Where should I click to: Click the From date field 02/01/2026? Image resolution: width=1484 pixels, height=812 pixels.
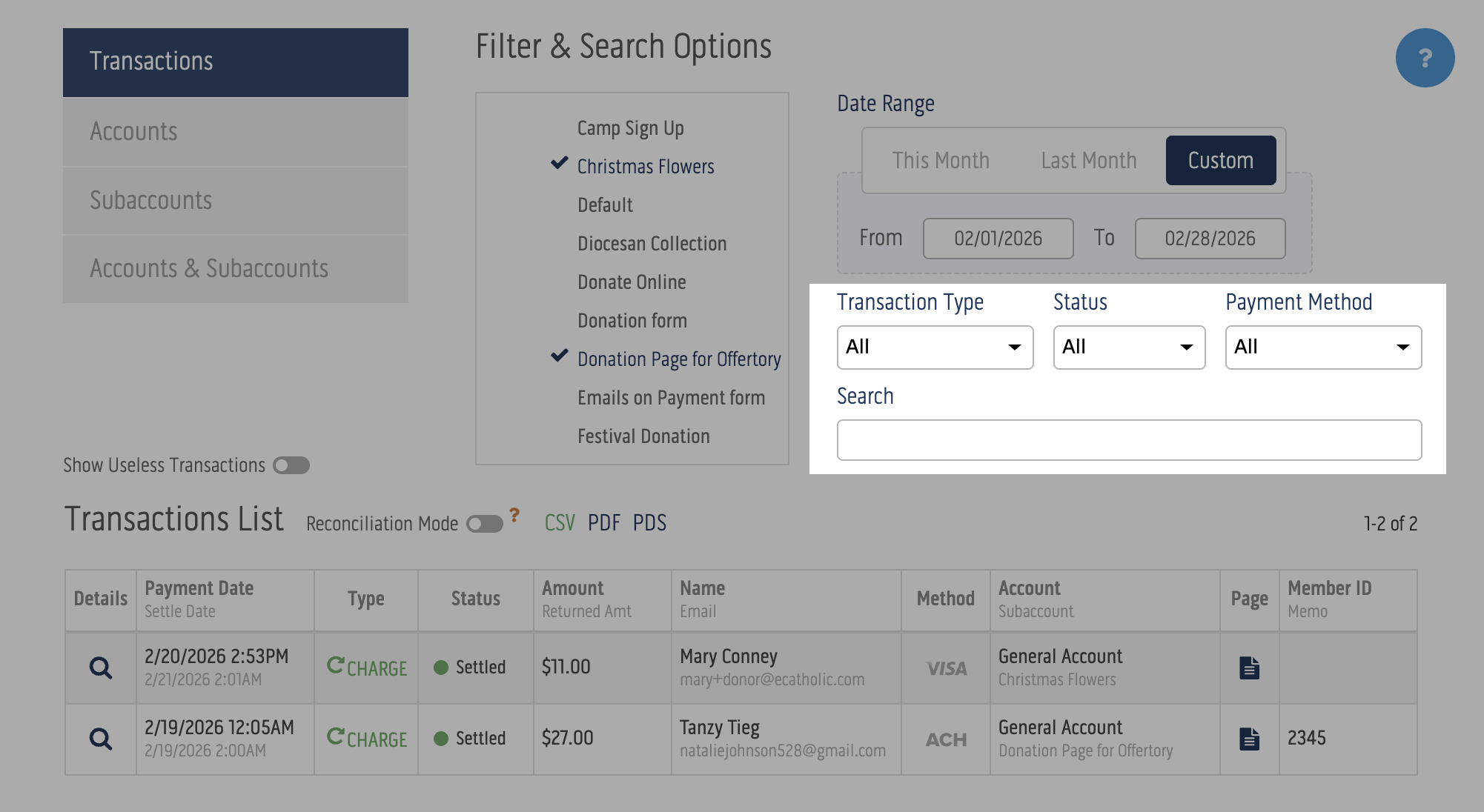pos(998,239)
